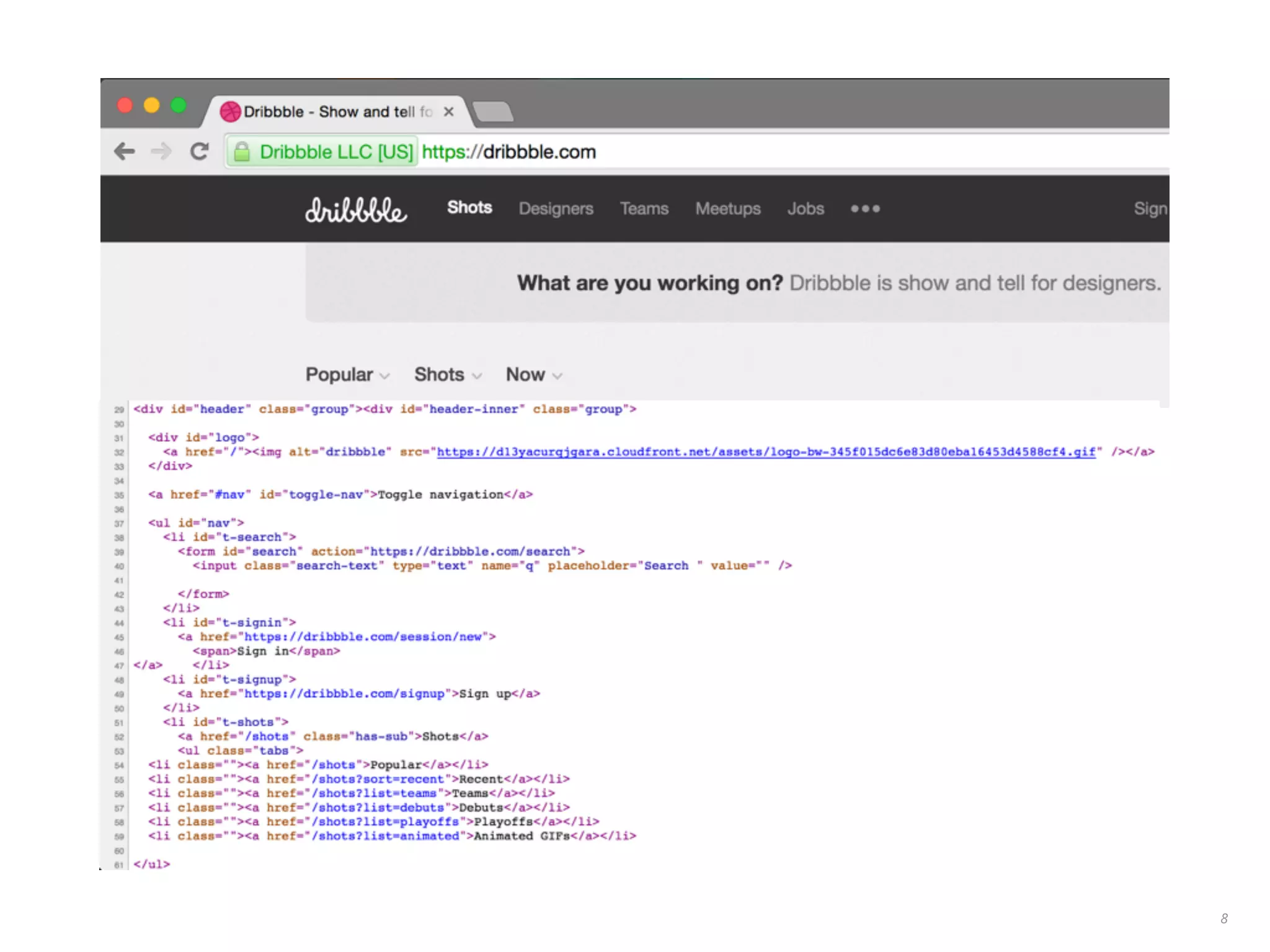Open the Designers nav item
The image size is (1270, 952).
[556, 209]
